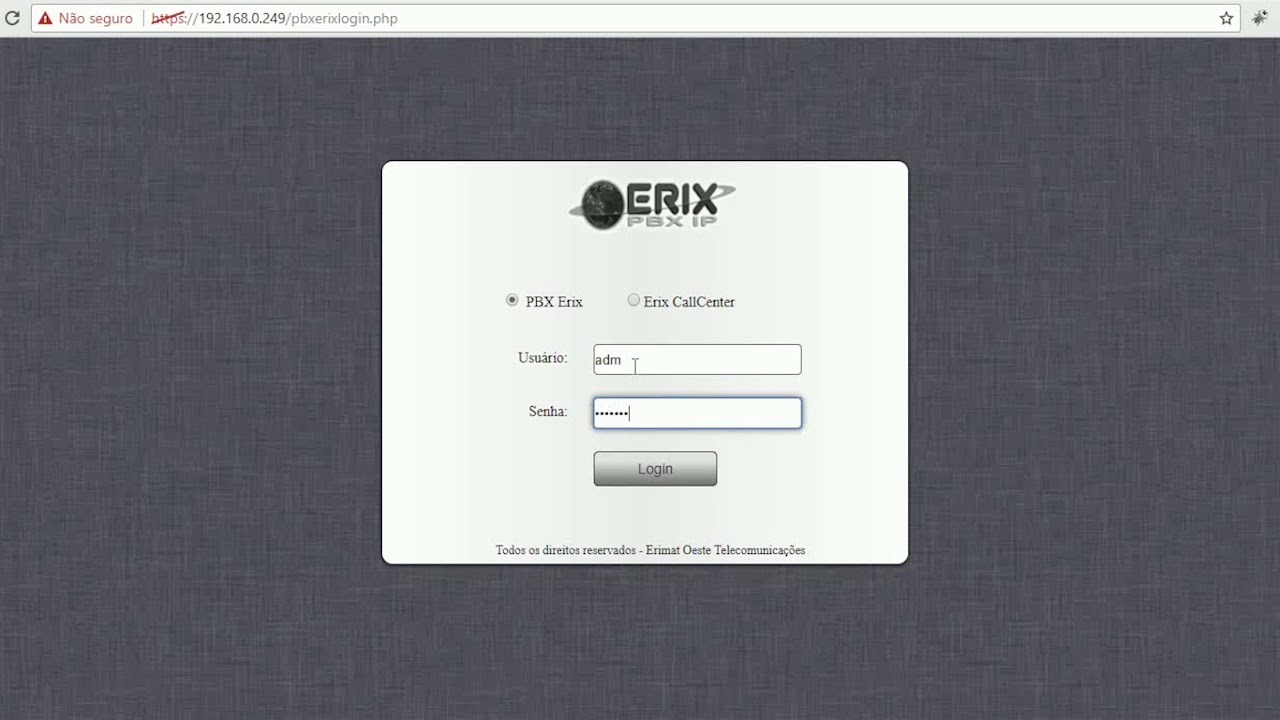Click the 'Usuário:' label text
This screenshot has width=1280, height=720.
[x=542, y=358]
